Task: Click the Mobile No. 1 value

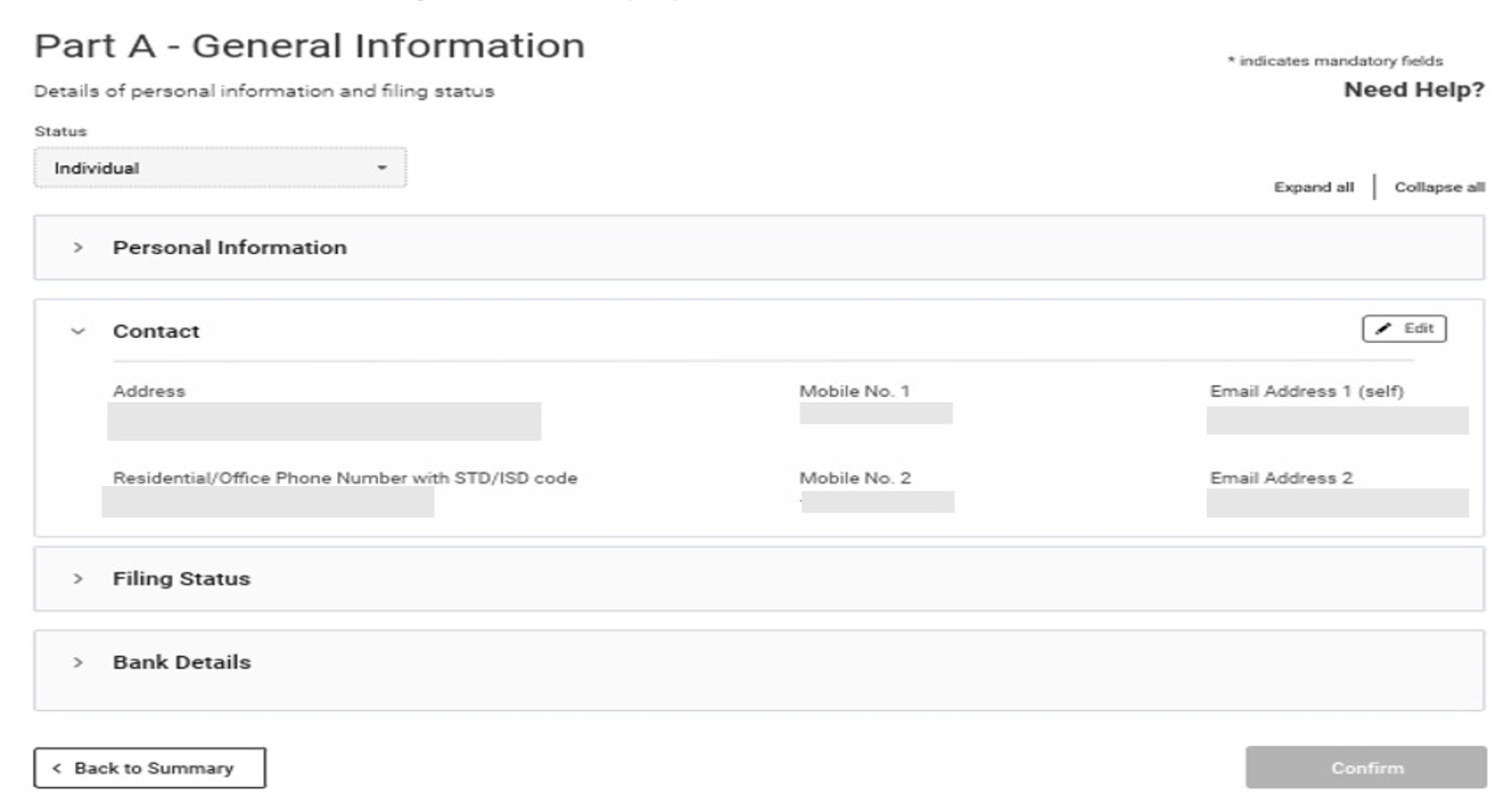Action: click(x=876, y=413)
